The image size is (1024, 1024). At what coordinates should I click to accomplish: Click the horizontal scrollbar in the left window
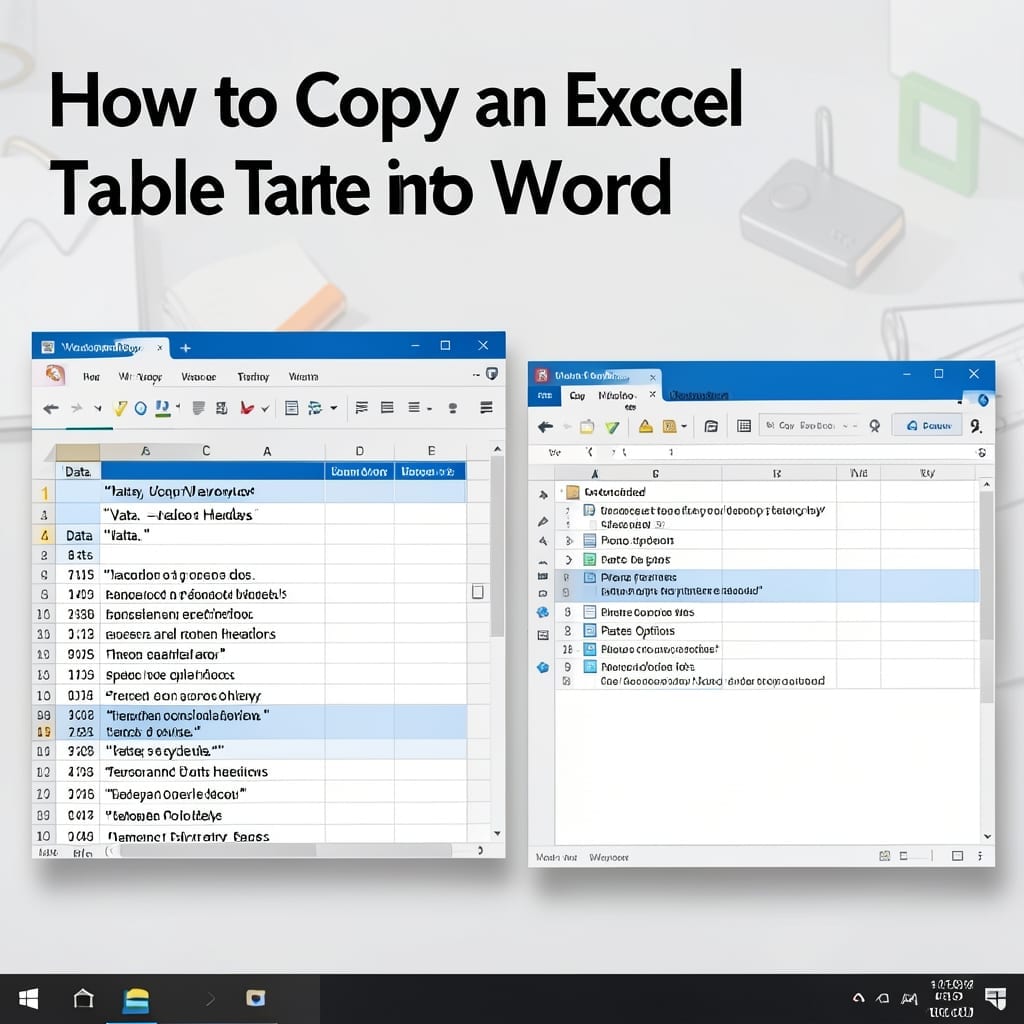tap(285, 850)
